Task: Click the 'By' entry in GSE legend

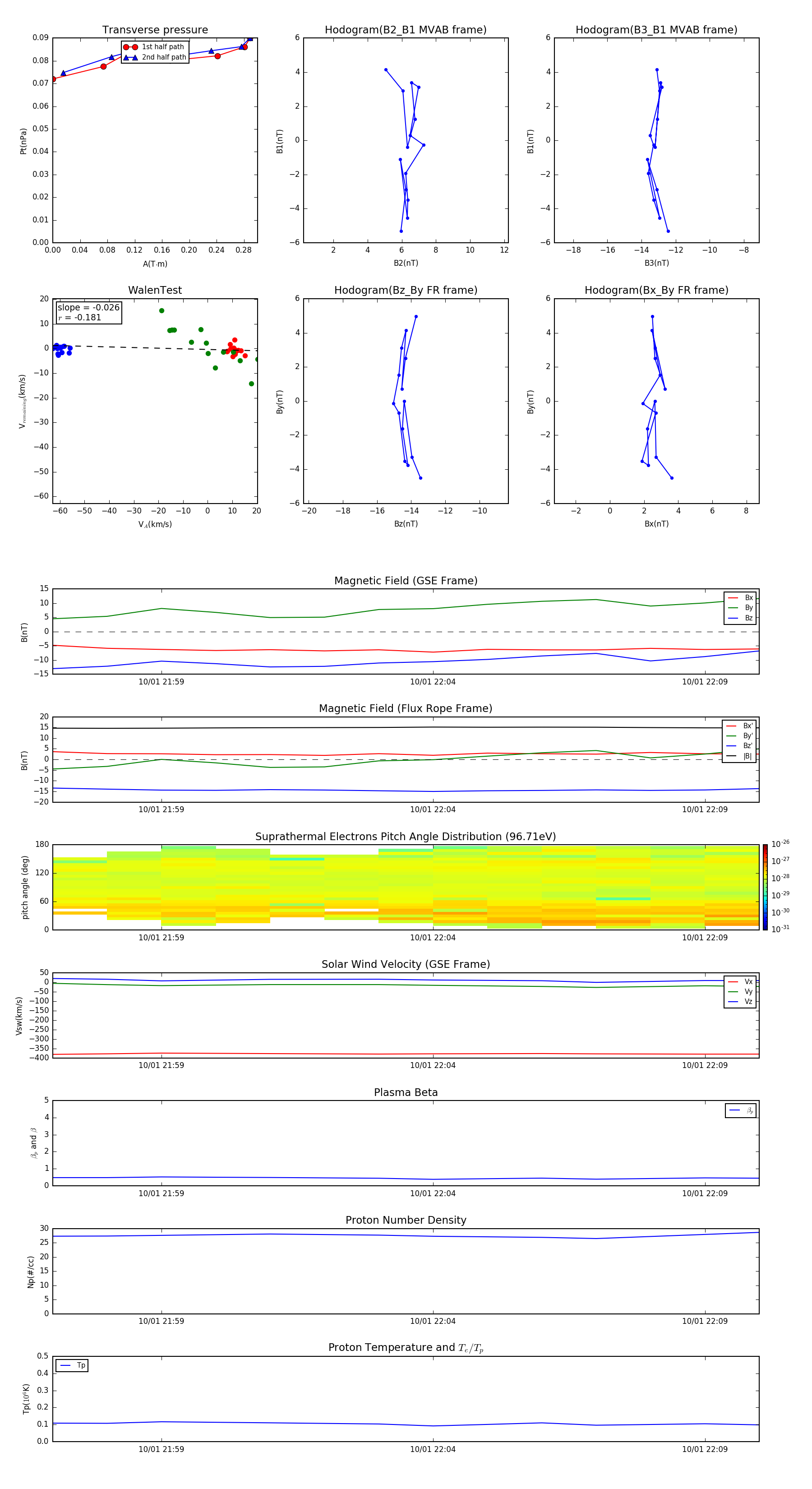Action: coord(741,607)
